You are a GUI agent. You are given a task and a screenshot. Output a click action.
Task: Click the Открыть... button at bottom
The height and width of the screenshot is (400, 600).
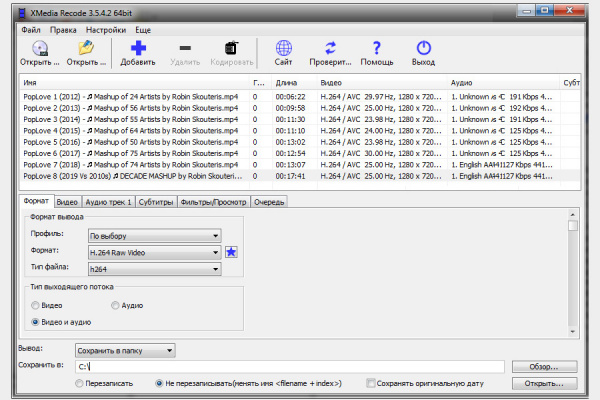click(x=545, y=384)
